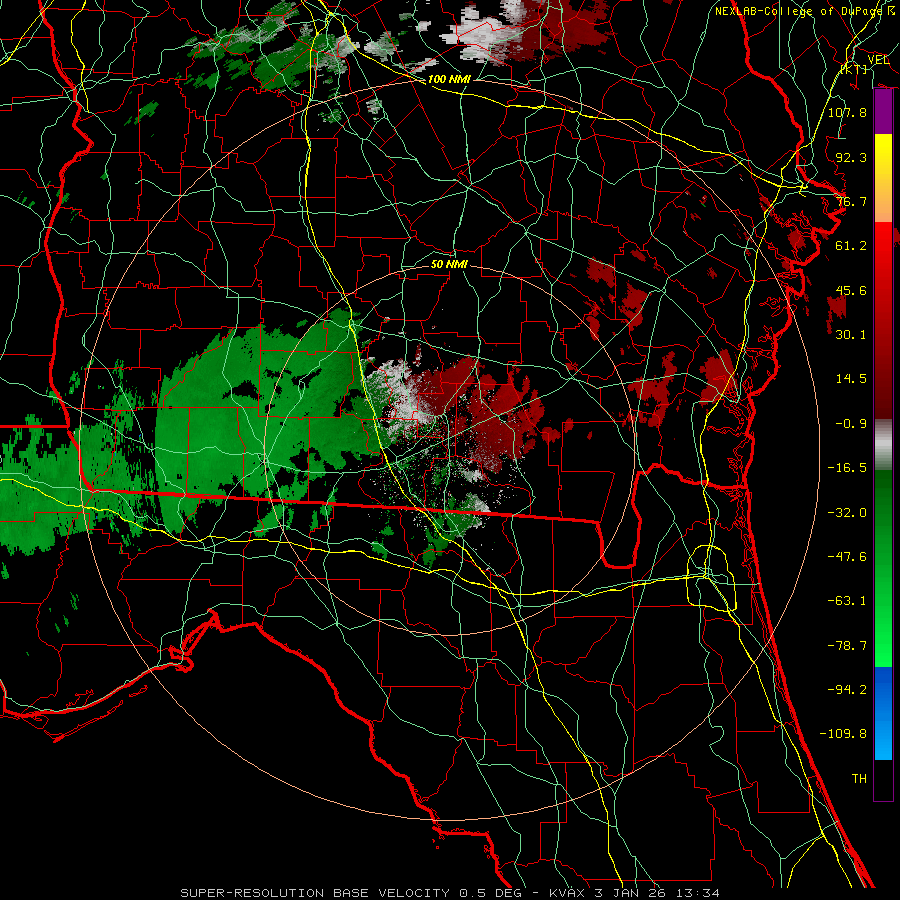Click the -94.2 value on the velocity scale
Image resolution: width=900 pixels, height=900 pixels.
pos(847,690)
